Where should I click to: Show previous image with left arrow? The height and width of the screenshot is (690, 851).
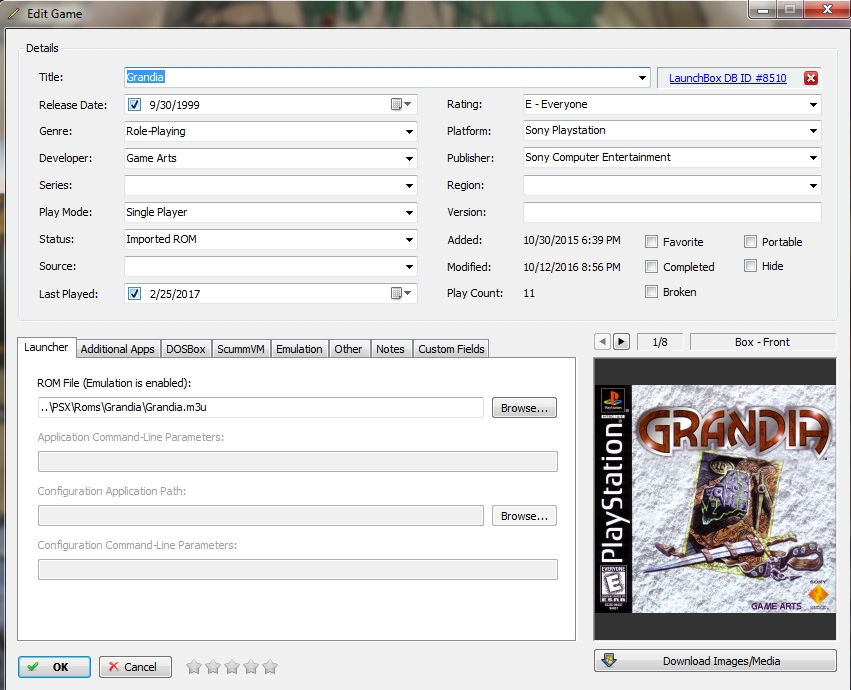point(602,341)
